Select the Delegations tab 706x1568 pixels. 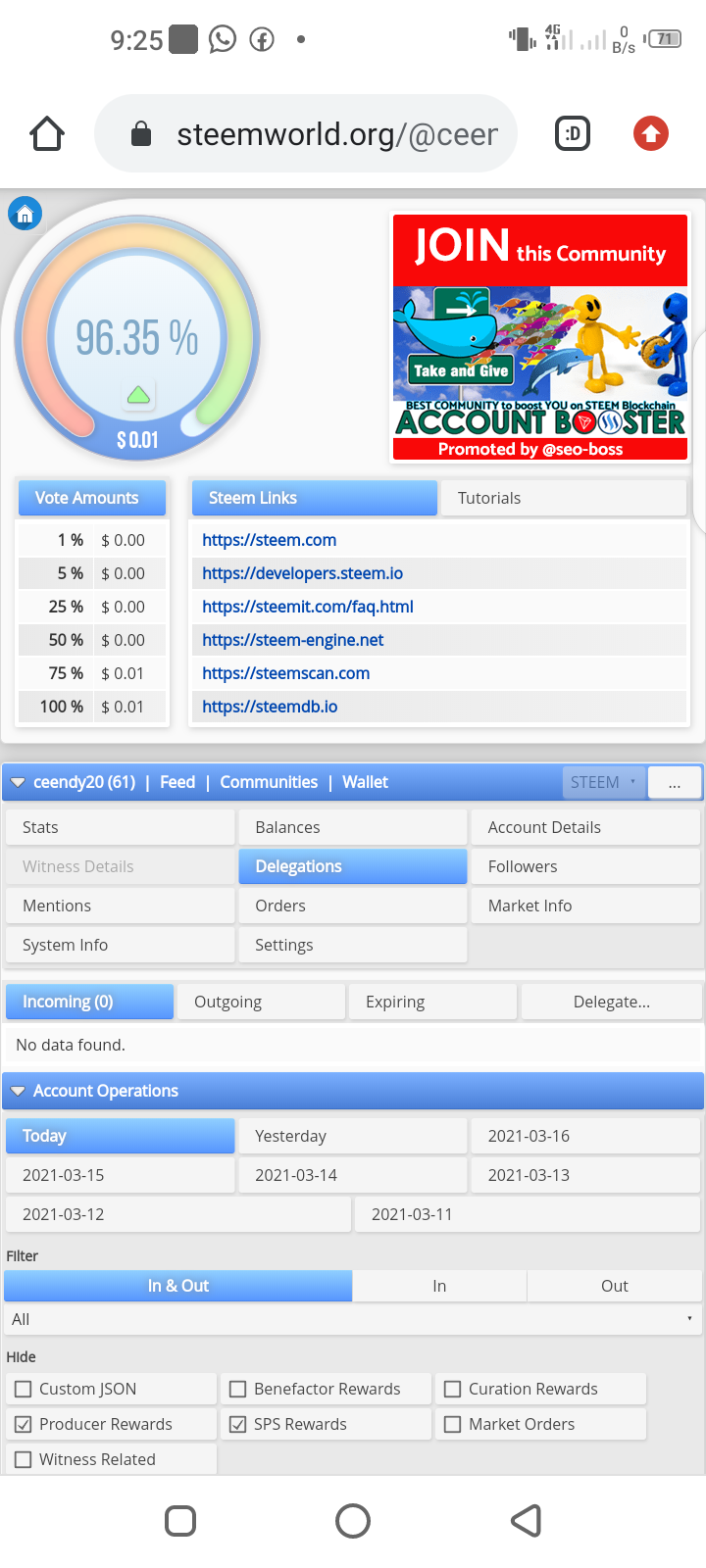(x=353, y=866)
